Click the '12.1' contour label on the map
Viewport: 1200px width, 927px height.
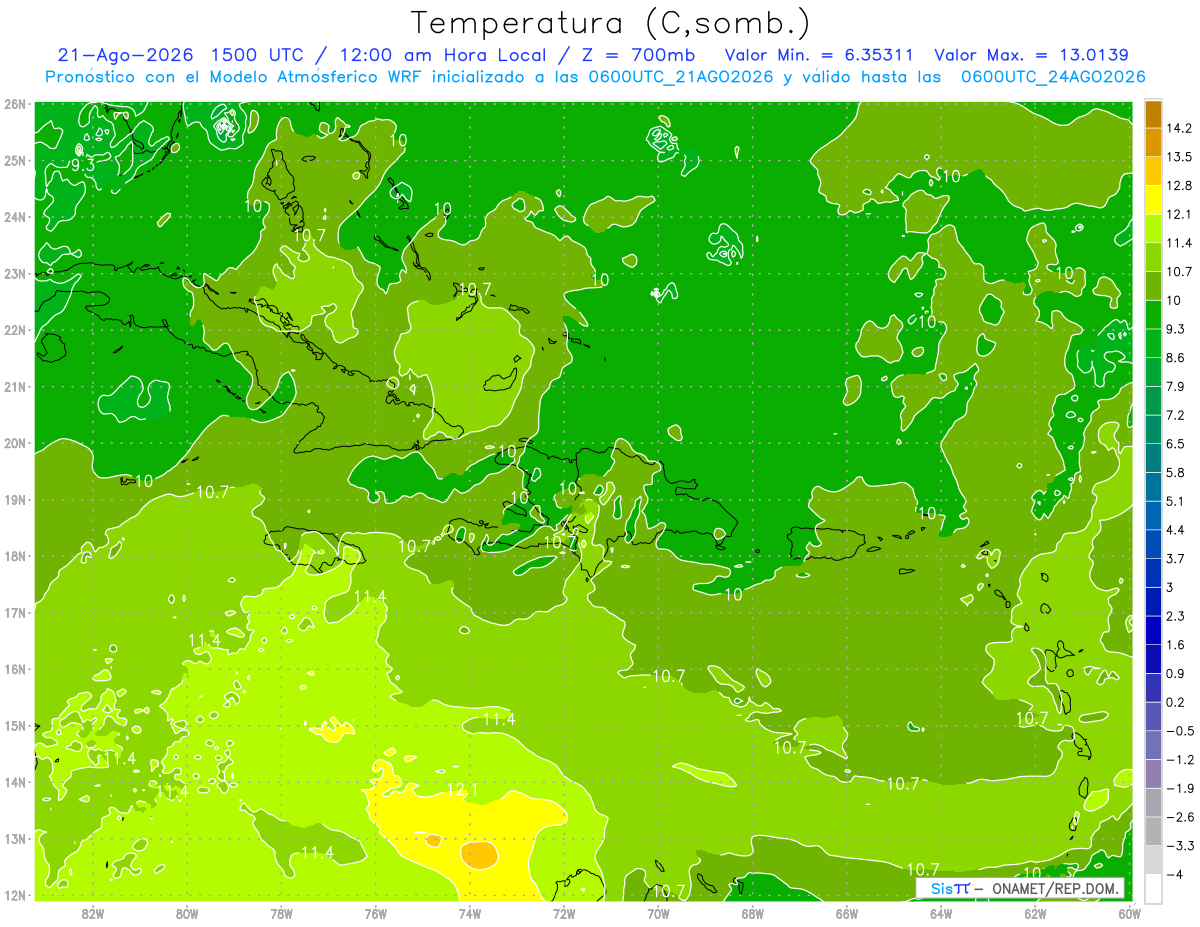[x=462, y=790]
